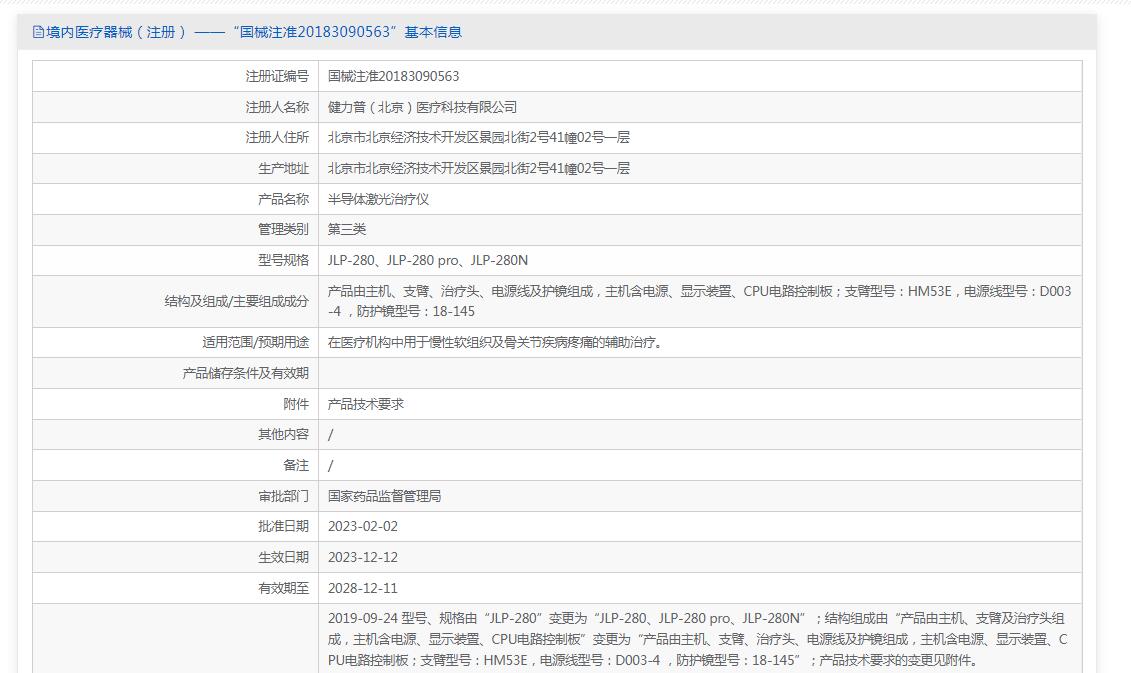Open the "产品技术要求" attachment
Image resolution: width=1131 pixels, height=673 pixels.
click(x=366, y=404)
